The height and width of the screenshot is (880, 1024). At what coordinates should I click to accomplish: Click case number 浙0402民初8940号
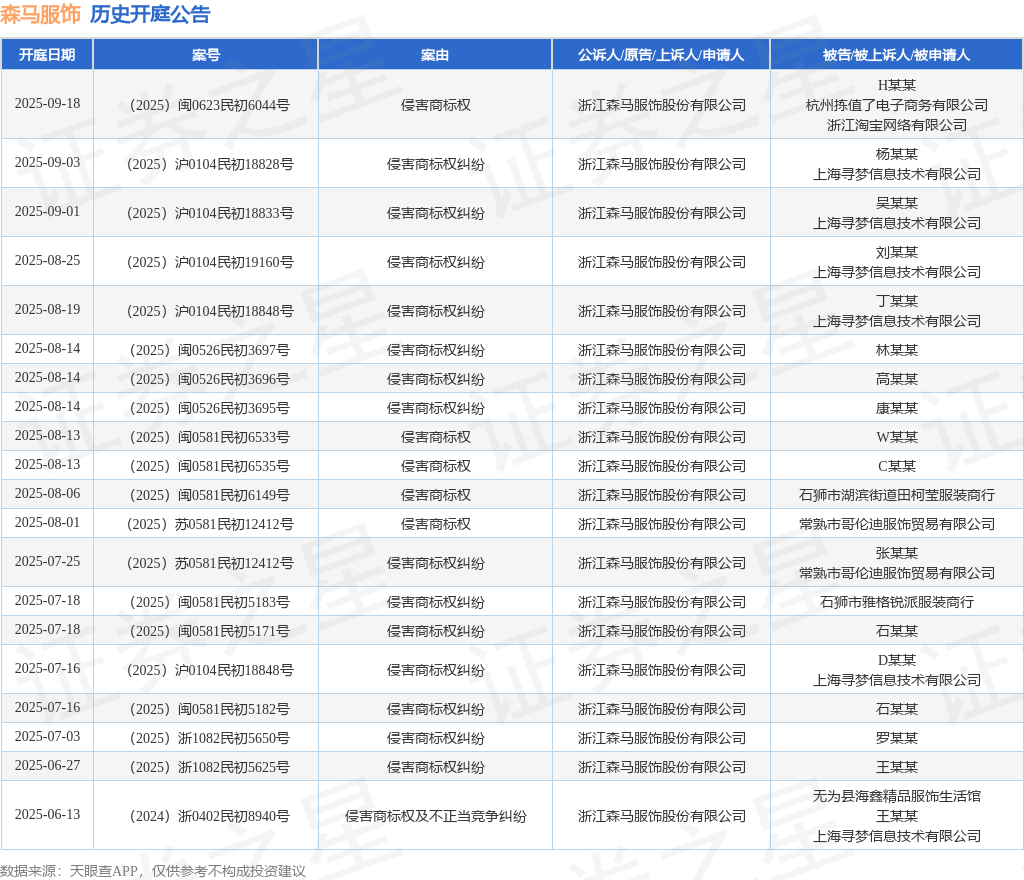tap(210, 816)
